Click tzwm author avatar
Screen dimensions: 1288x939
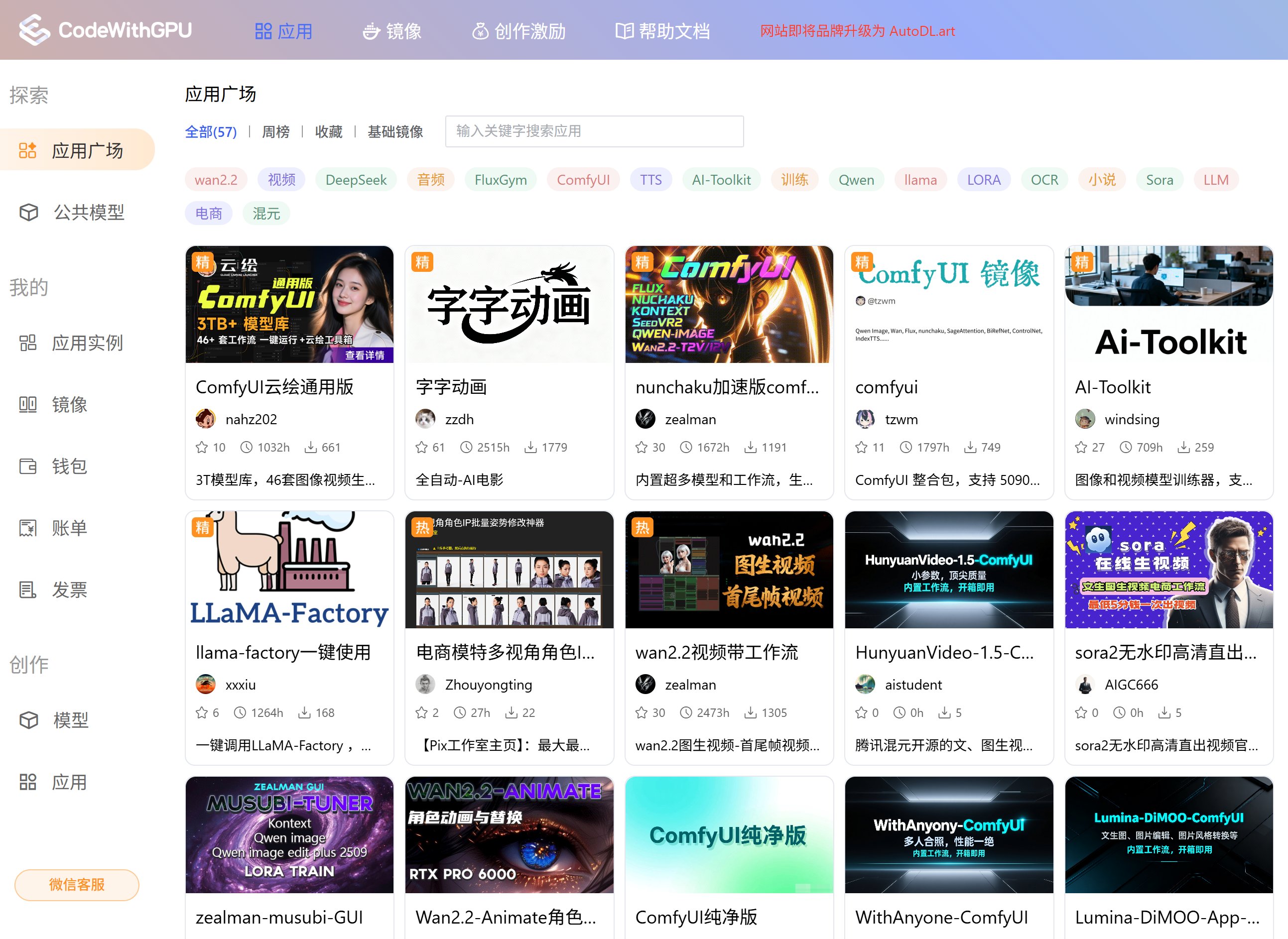click(x=865, y=419)
